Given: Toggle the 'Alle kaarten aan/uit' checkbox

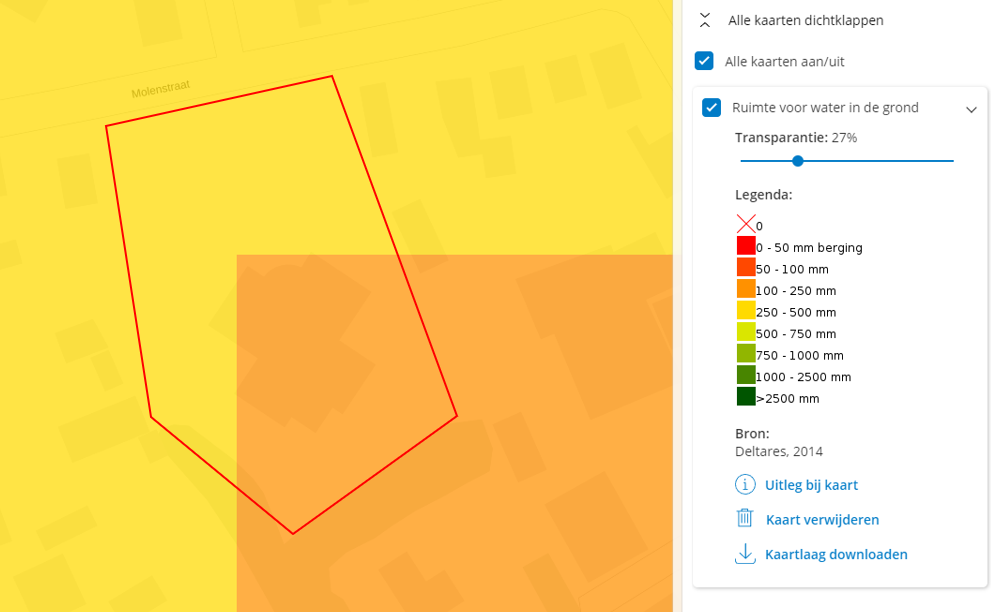Looking at the screenshot, I should (x=704, y=61).
